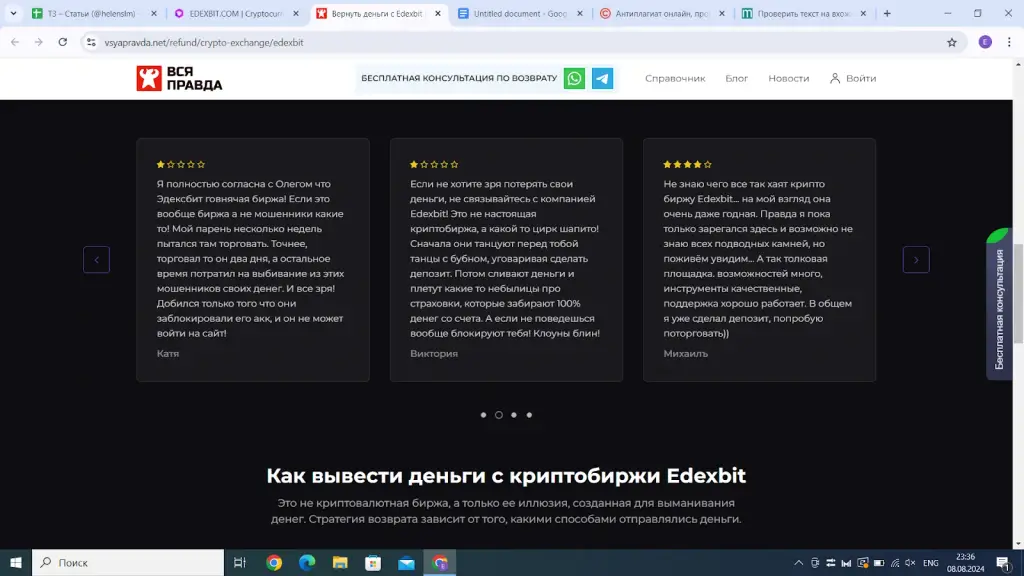
Task: Open Telegram consultation icon
Action: 602,78
